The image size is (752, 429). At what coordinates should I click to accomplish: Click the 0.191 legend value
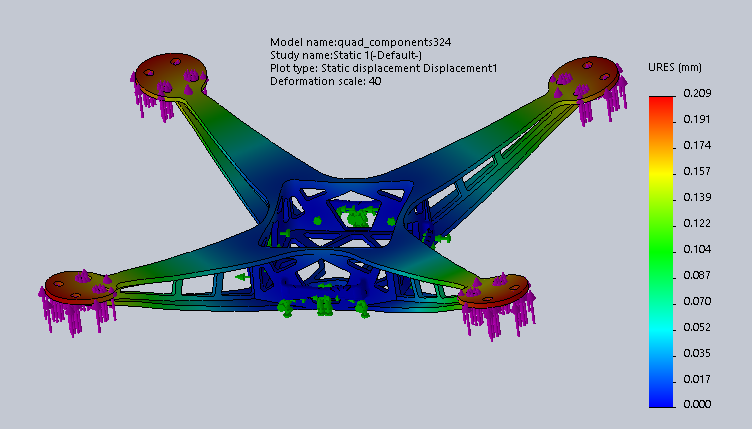tap(697, 119)
